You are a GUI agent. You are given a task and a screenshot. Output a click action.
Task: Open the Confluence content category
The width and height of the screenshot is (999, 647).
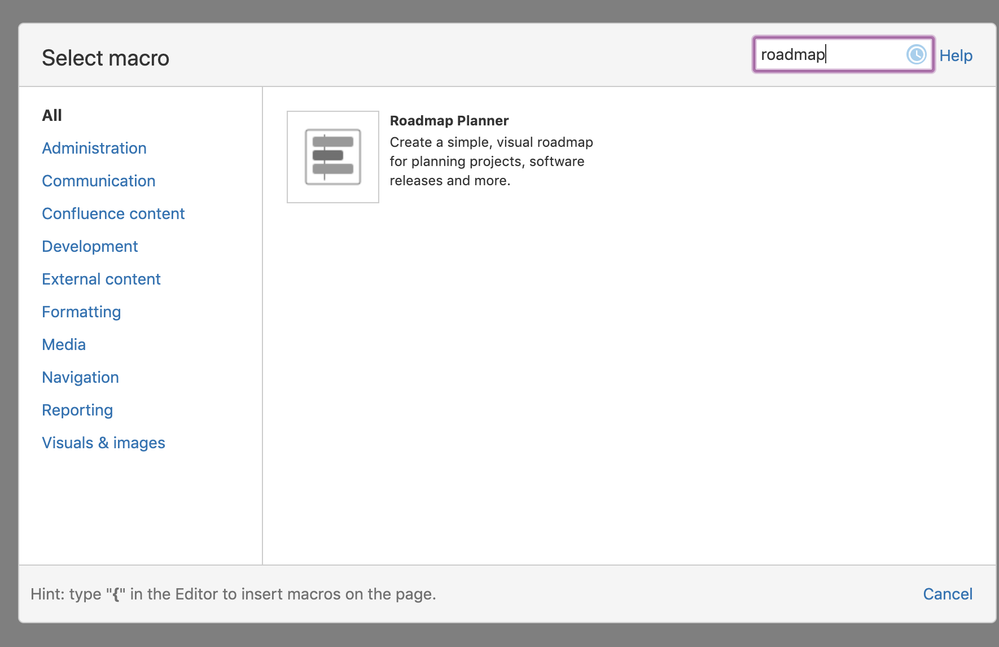113,213
